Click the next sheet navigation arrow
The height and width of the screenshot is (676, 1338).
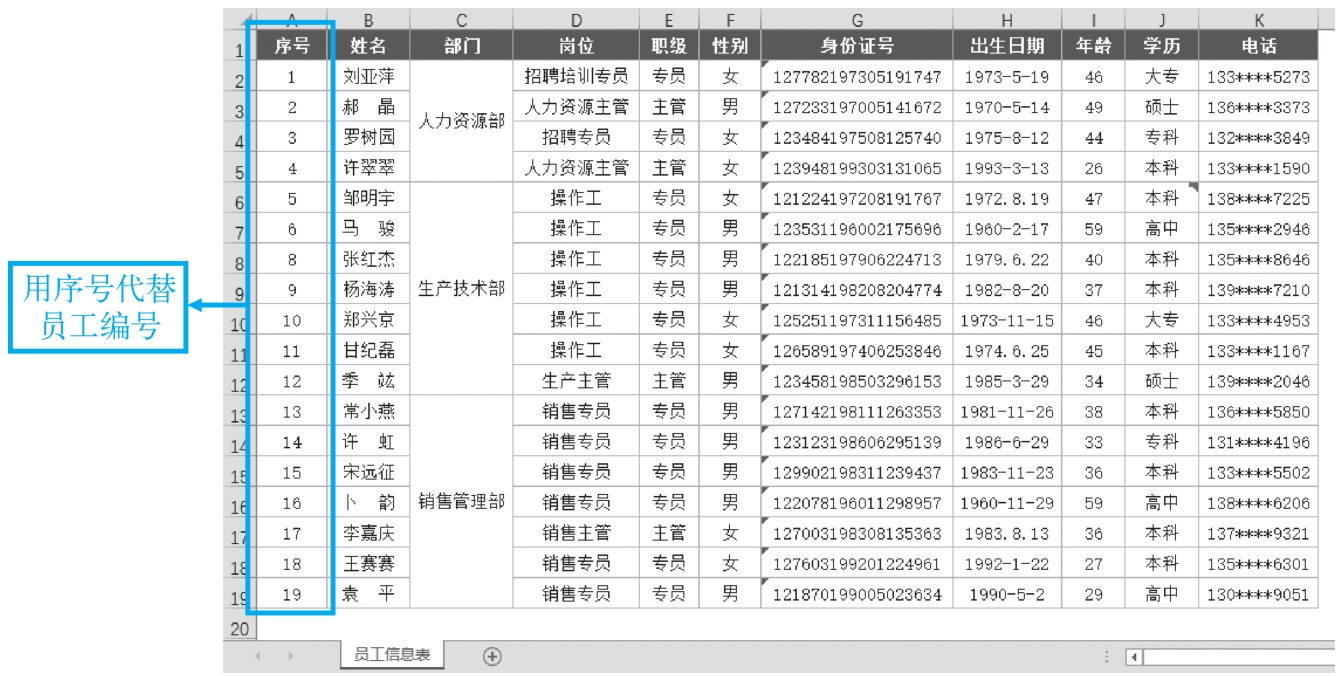pos(291,657)
